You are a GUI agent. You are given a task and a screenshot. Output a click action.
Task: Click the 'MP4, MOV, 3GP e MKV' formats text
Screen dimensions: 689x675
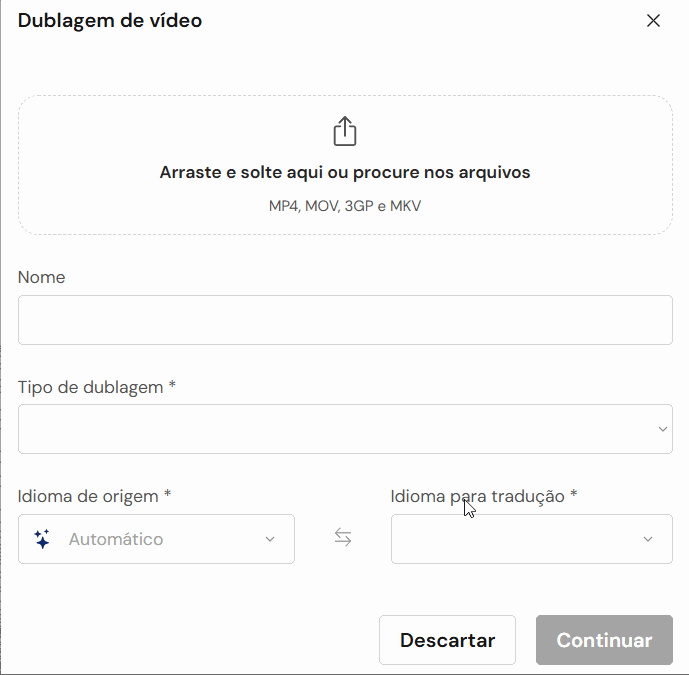345,206
